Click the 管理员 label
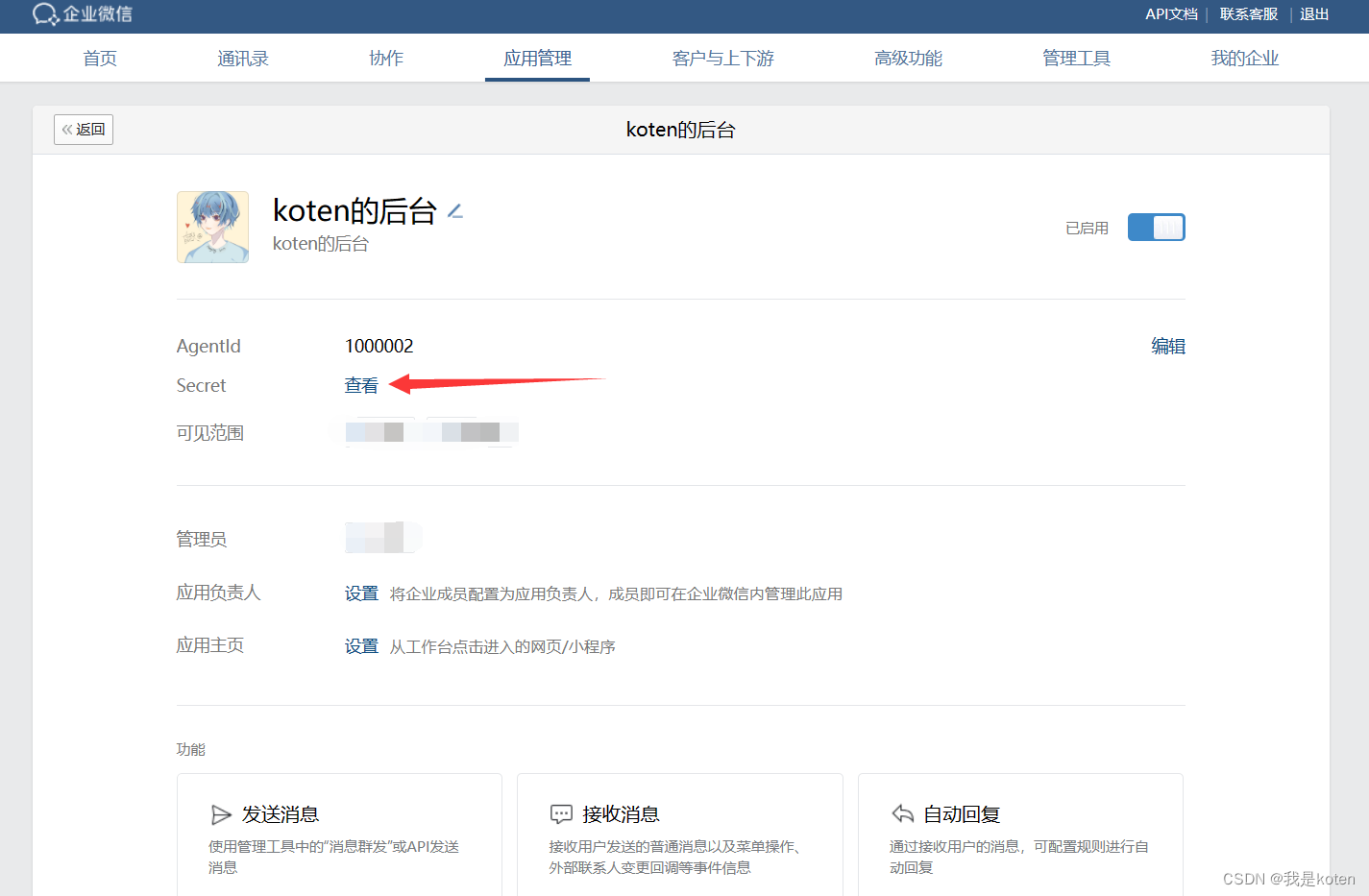 coord(202,540)
